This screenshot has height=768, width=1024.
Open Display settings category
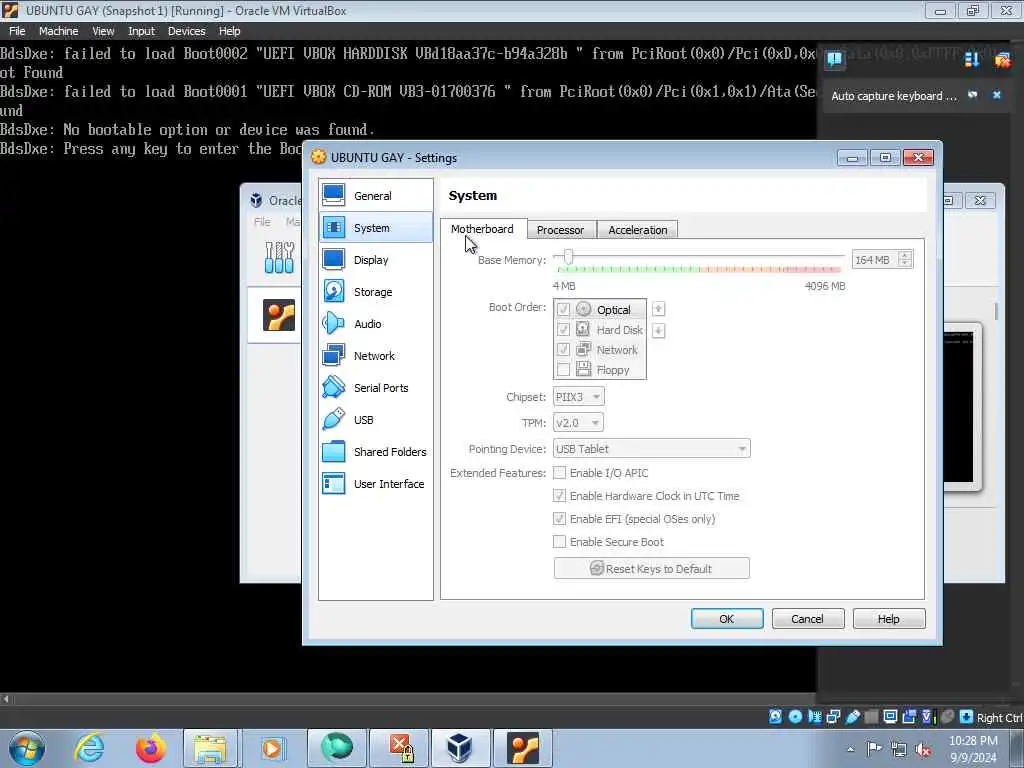pos(376,259)
